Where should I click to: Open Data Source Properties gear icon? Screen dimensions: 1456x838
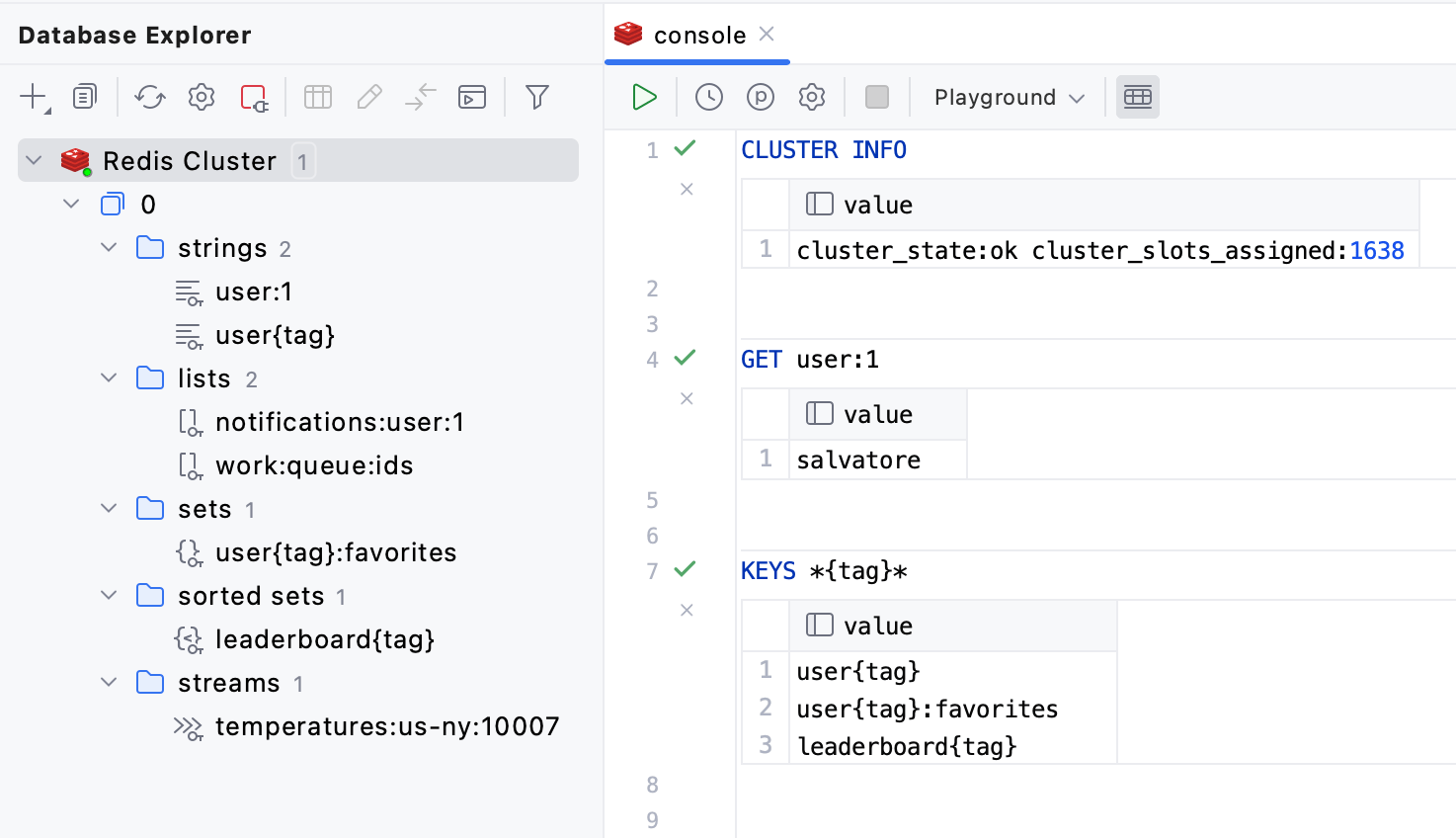(x=202, y=97)
